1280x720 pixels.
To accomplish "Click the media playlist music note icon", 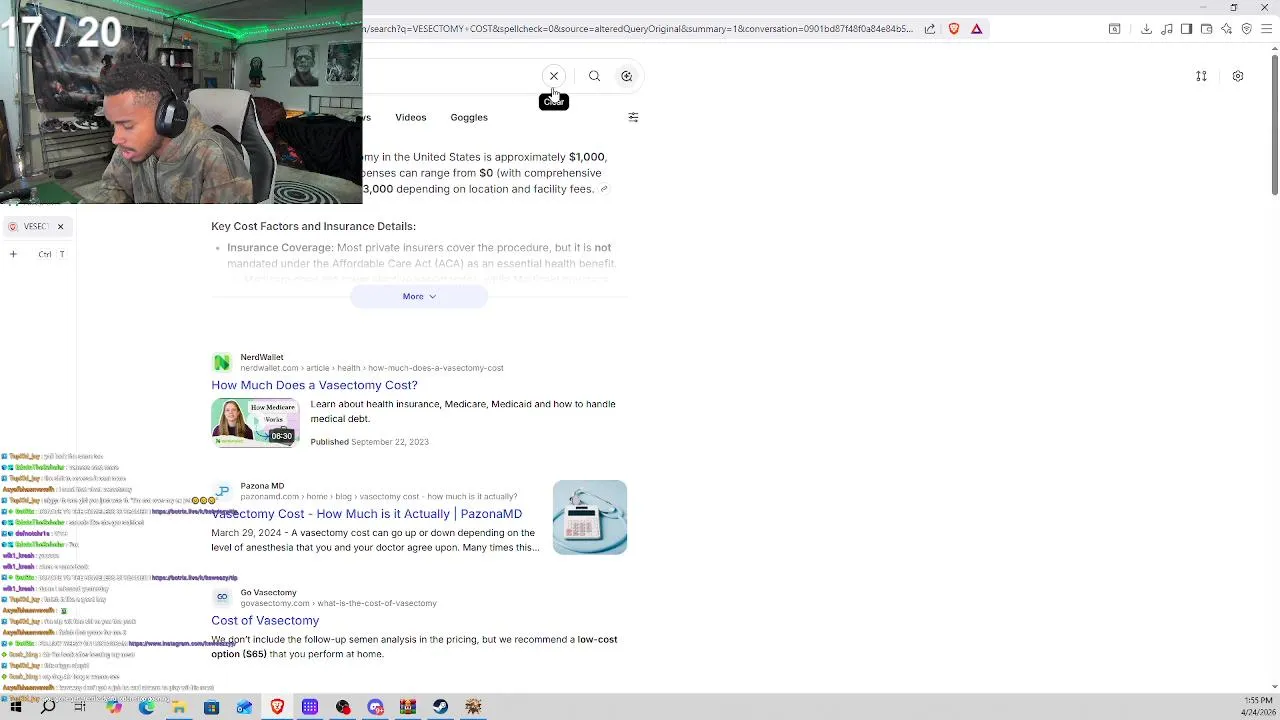I will pos(1167,29).
